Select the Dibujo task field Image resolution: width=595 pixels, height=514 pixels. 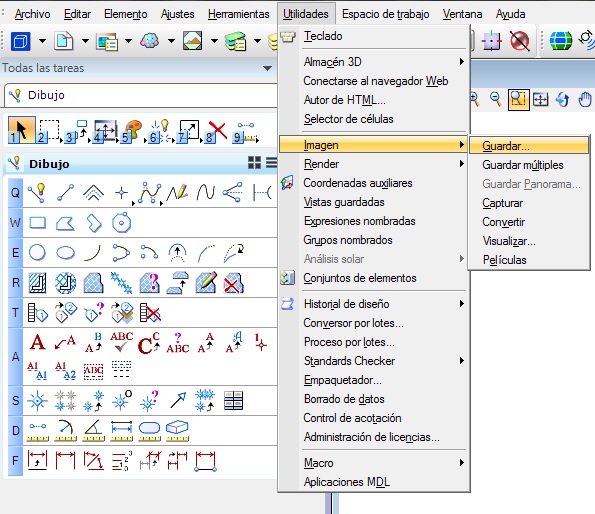tap(140, 95)
